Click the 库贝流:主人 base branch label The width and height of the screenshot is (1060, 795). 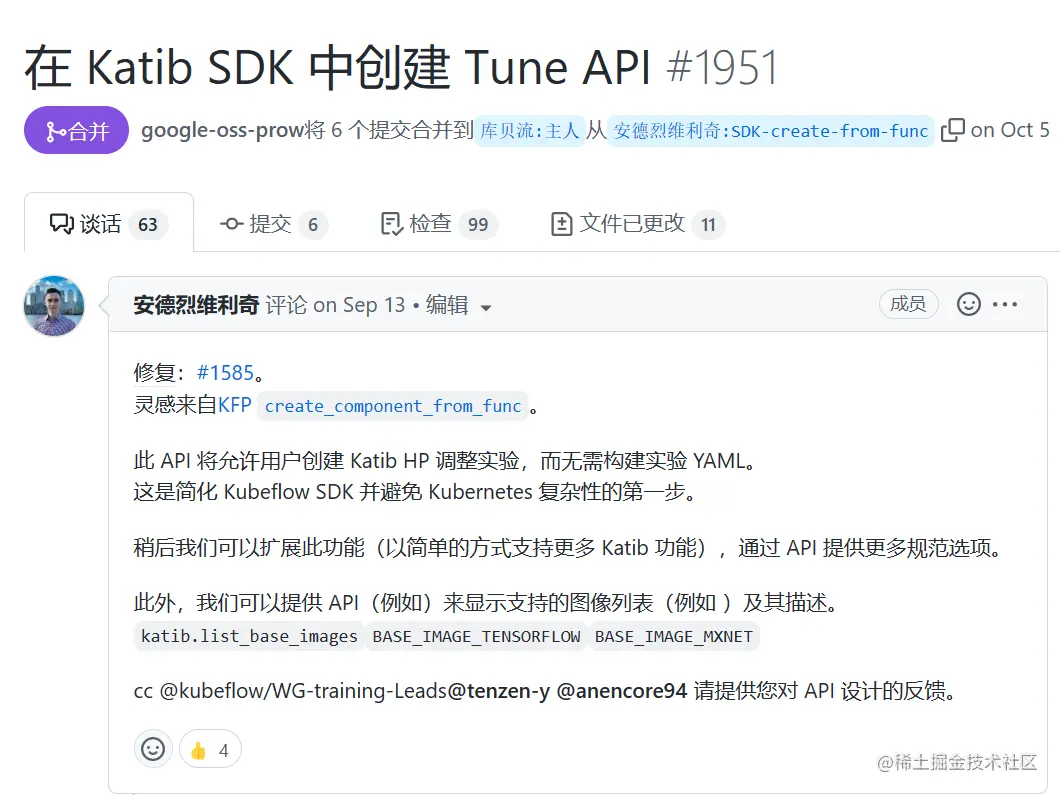click(529, 130)
